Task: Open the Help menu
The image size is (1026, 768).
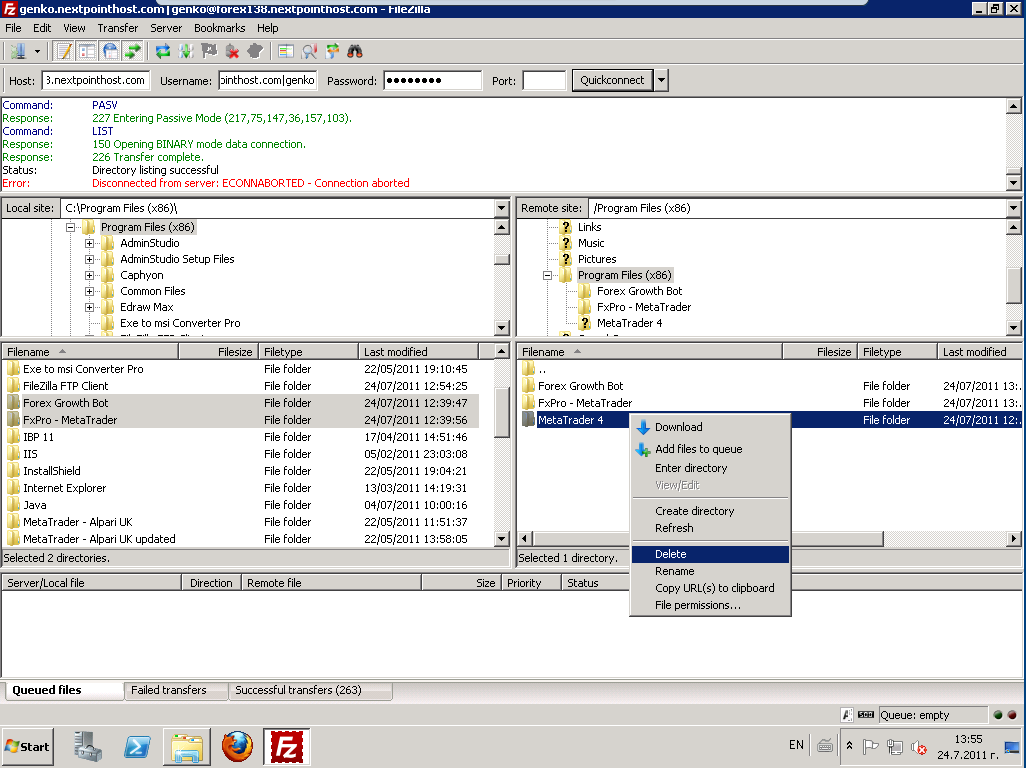Action: tap(268, 28)
